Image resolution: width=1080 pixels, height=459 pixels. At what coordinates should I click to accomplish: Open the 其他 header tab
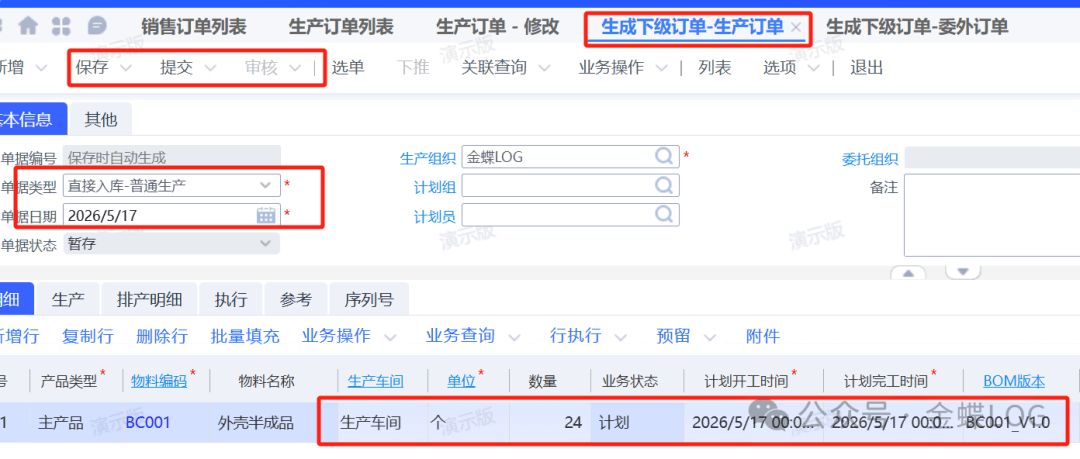(101, 119)
